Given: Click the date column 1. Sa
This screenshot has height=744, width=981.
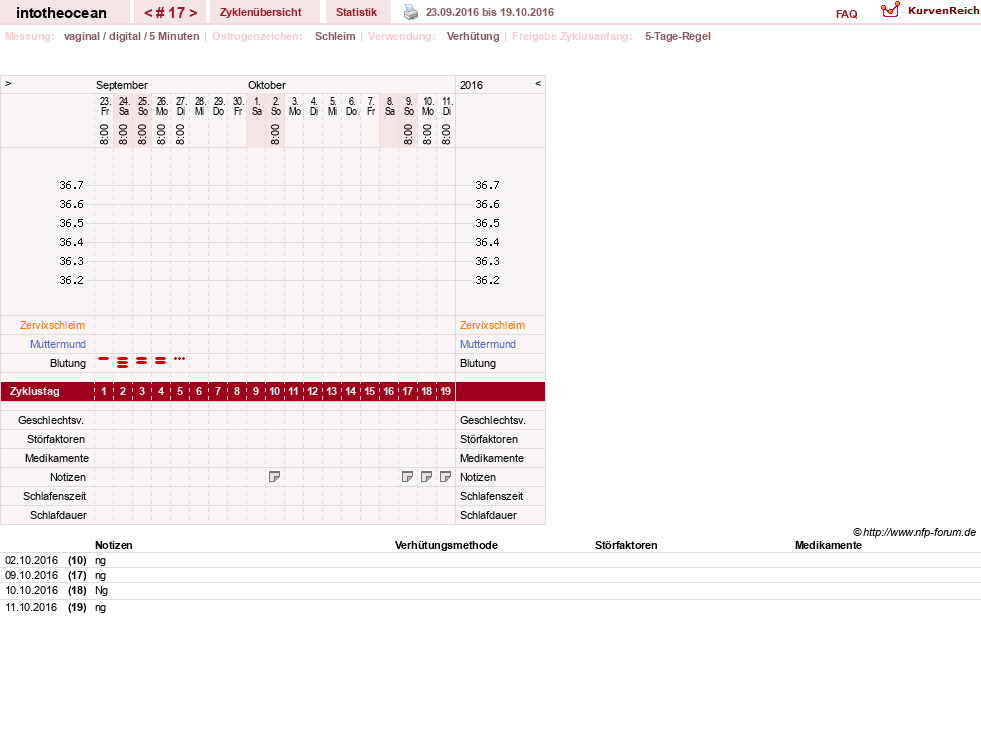Looking at the screenshot, I should [257, 106].
